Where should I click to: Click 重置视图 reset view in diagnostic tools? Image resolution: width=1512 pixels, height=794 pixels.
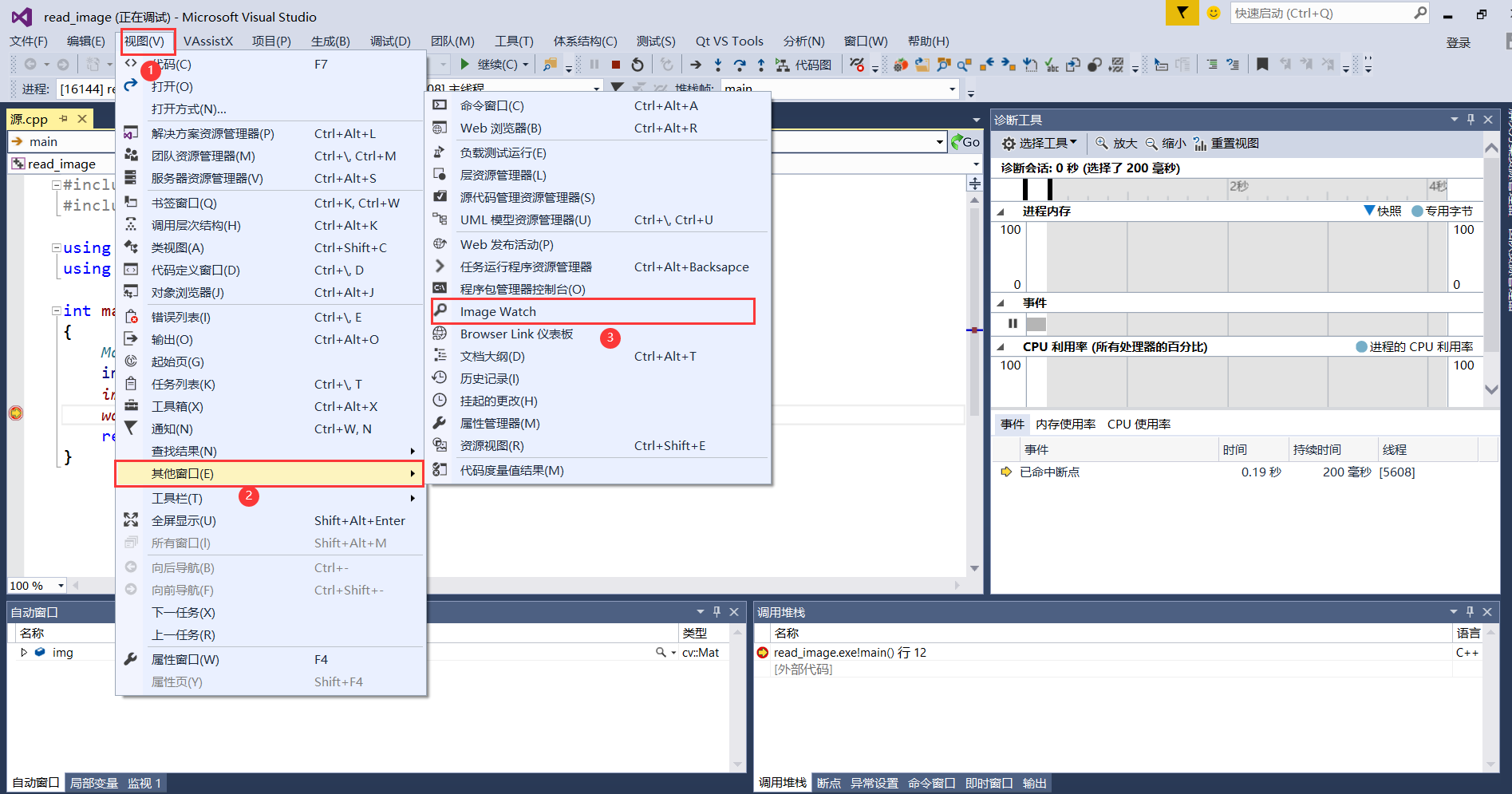[x=1226, y=143]
